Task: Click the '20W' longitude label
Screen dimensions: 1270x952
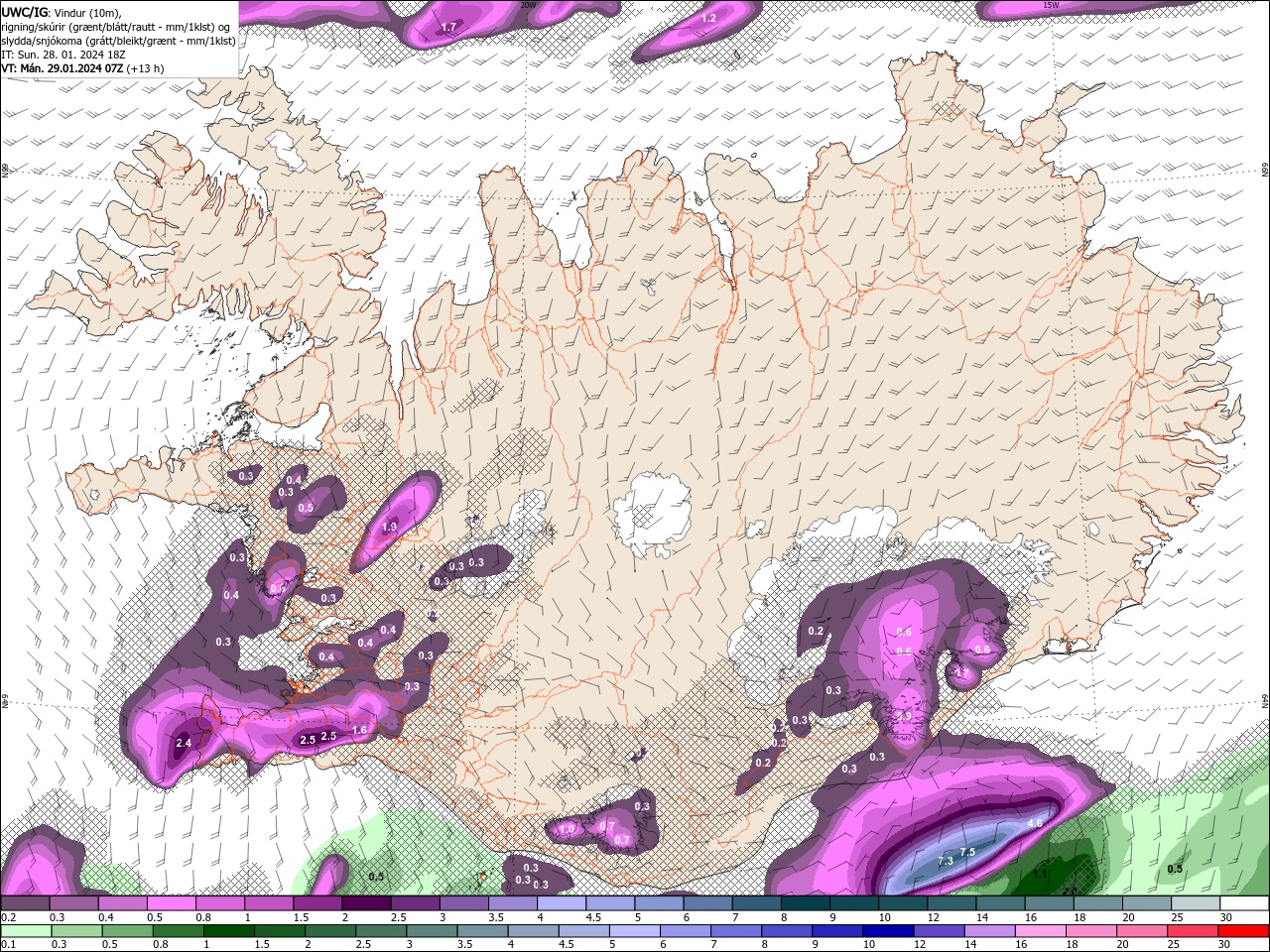Action: 528,4
